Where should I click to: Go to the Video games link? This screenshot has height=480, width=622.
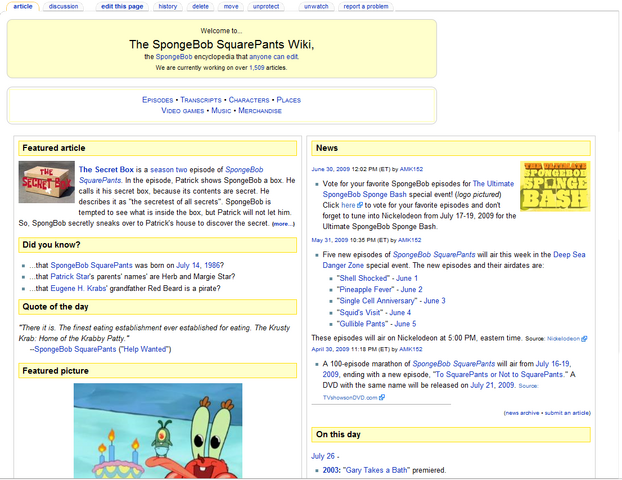click(x=182, y=111)
